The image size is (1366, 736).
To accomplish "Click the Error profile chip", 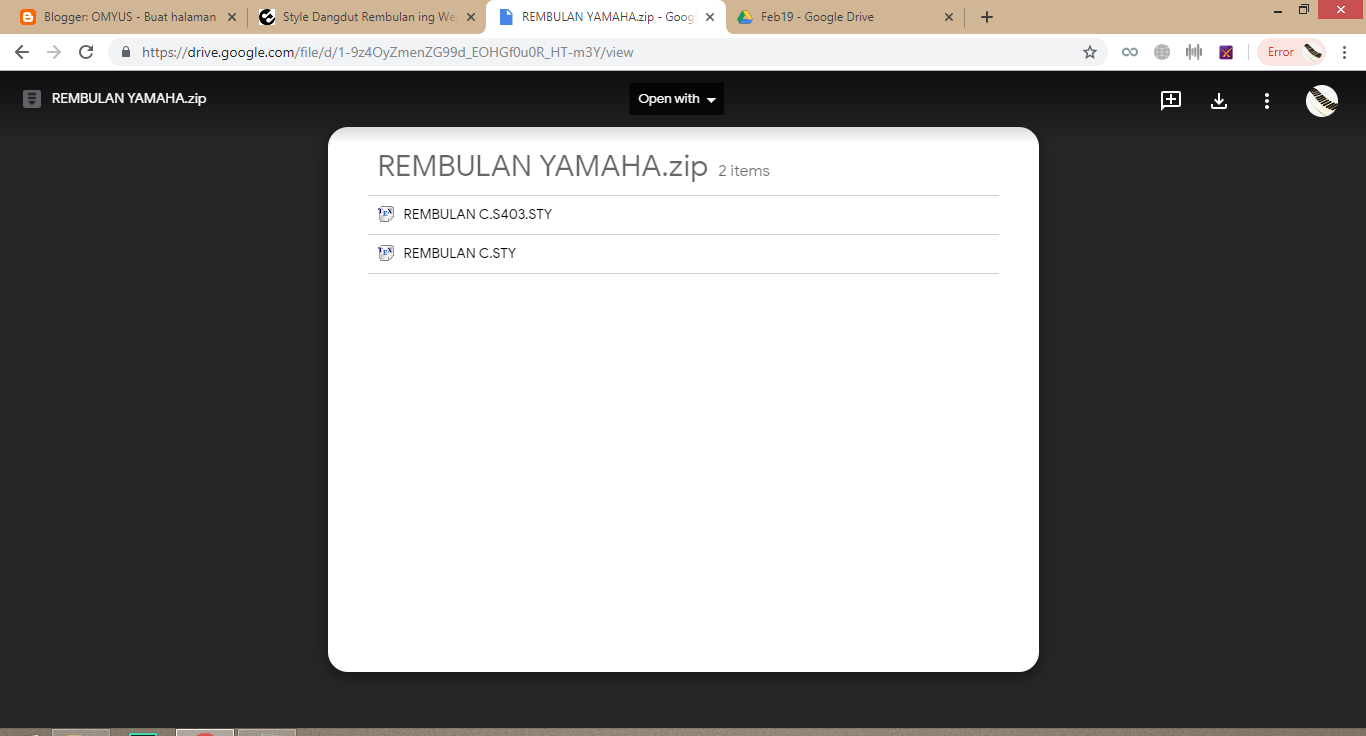I will [x=1292, y=52].
